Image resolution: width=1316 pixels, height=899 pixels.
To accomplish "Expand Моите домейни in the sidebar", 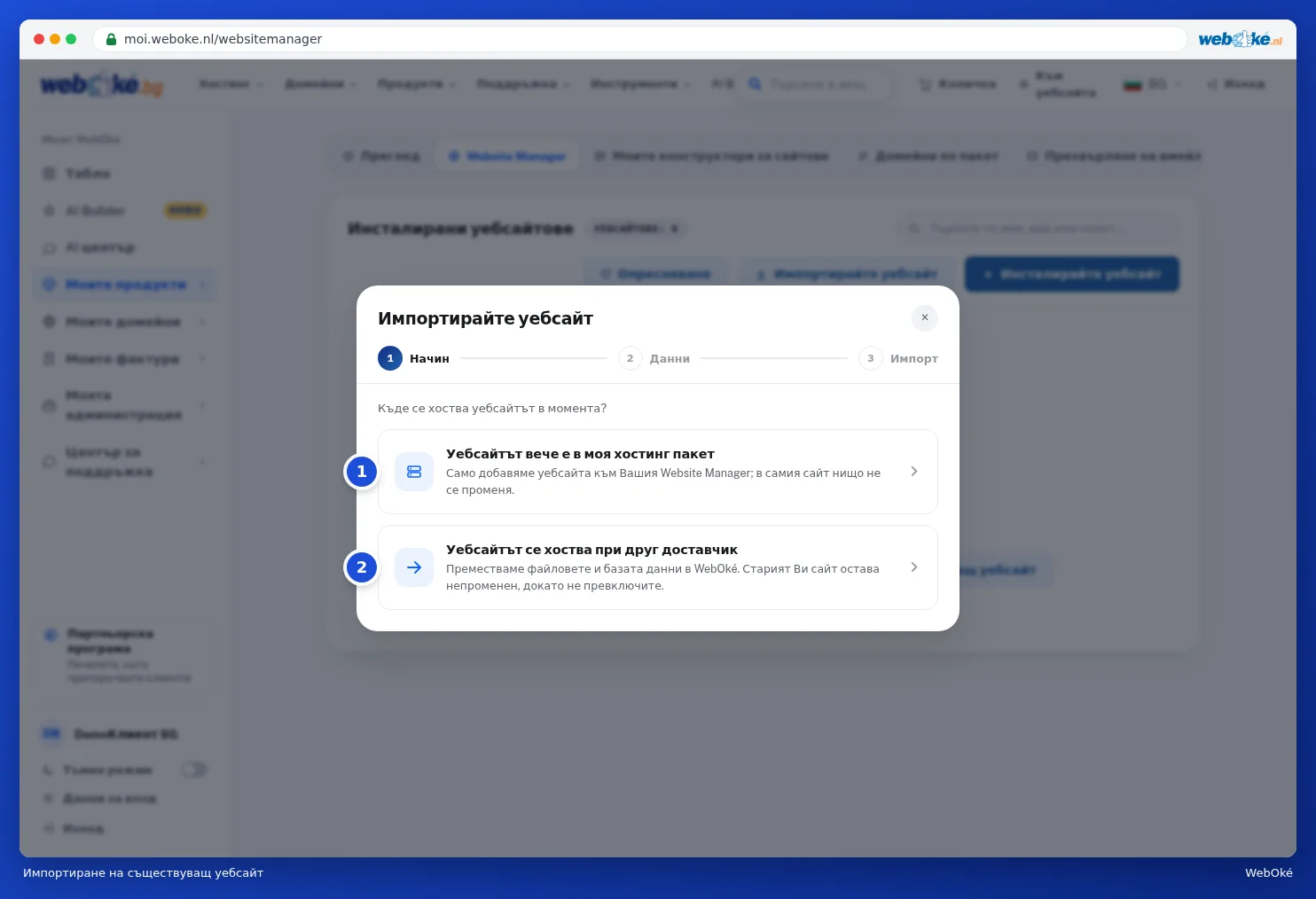I will [124, 322].
